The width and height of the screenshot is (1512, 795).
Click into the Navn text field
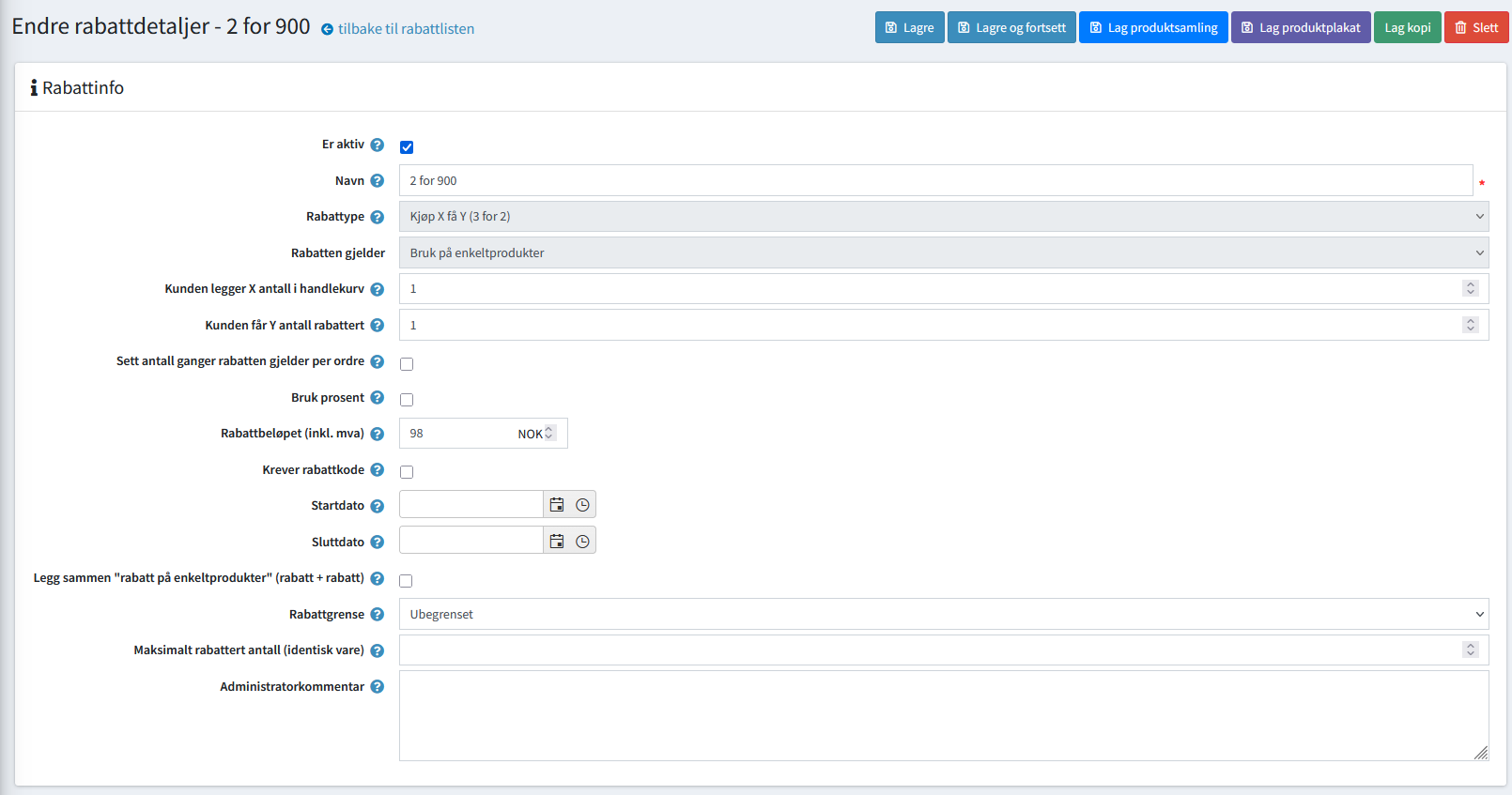[934, 181]
